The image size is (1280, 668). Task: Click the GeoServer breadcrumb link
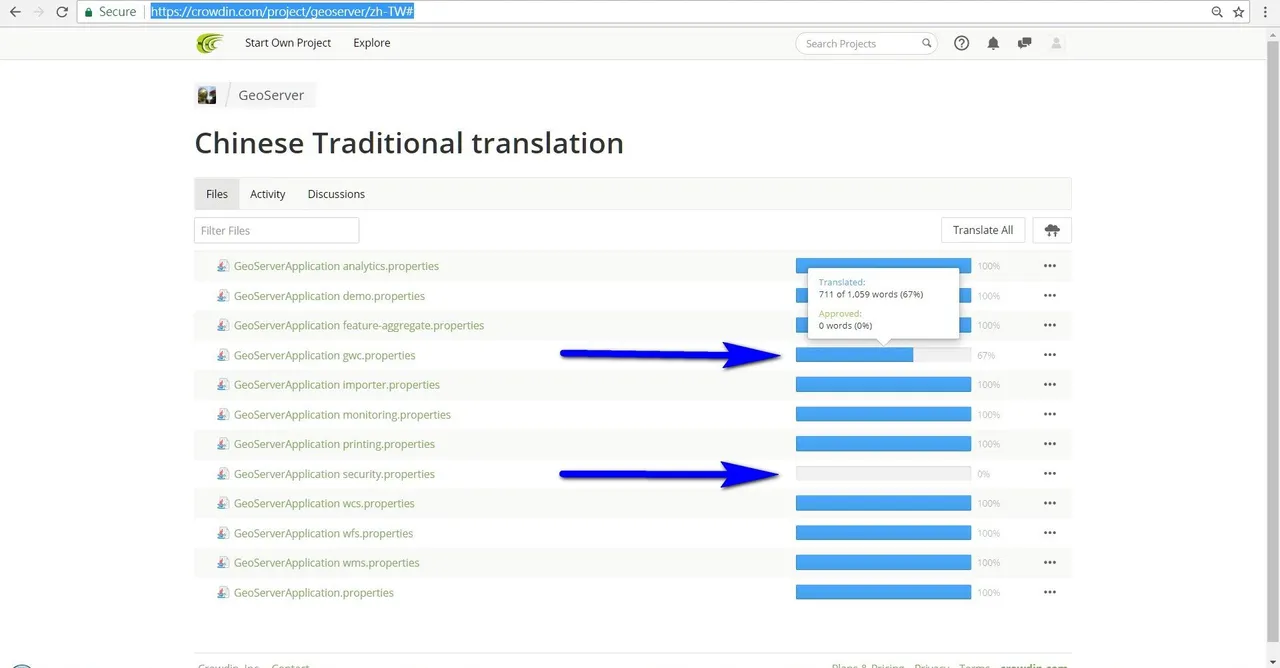click(x=271, y=95)
